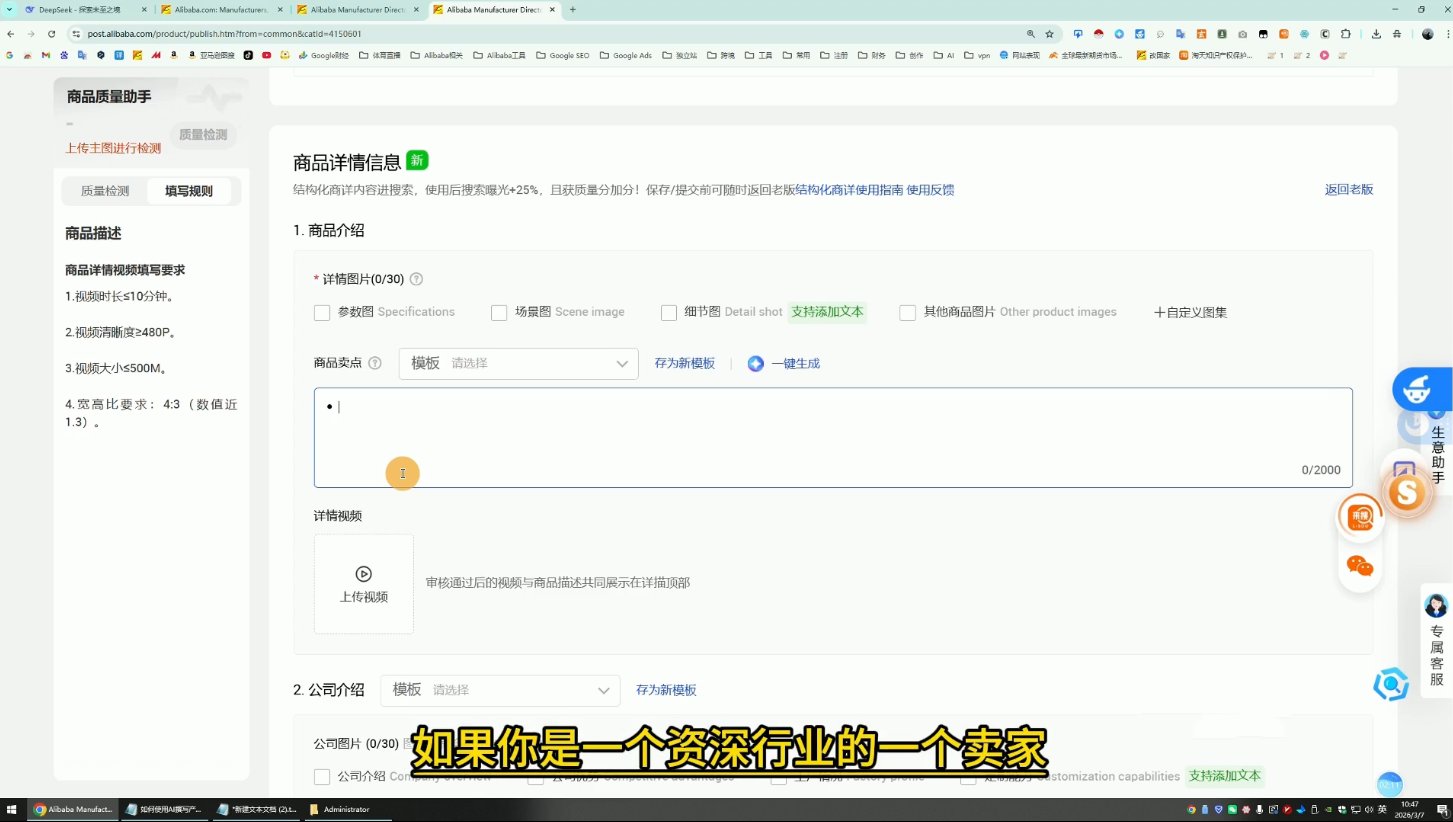Viewport: 1453px width, 822px height.
Task: Check the 场景图 Scene image option
Action: coord(499,312)
